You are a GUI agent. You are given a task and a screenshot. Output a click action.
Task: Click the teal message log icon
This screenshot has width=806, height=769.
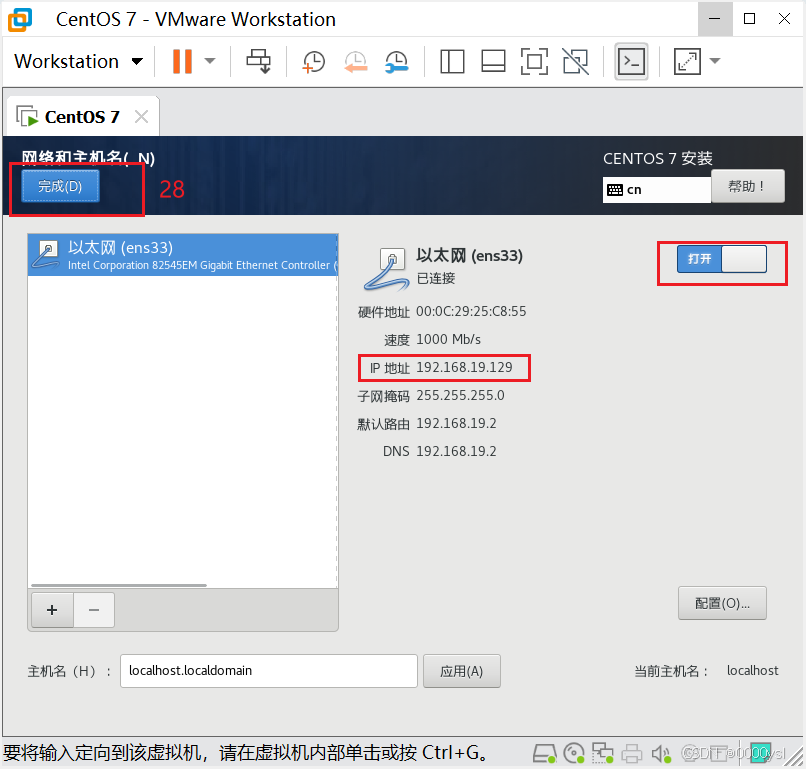(x=761, y=753)
